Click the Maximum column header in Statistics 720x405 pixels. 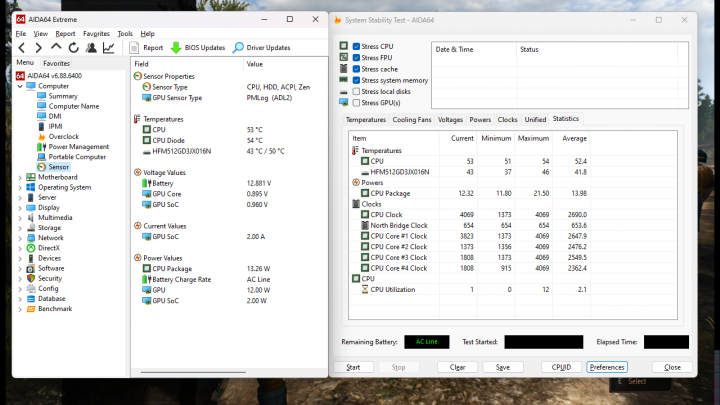[533, 138]
